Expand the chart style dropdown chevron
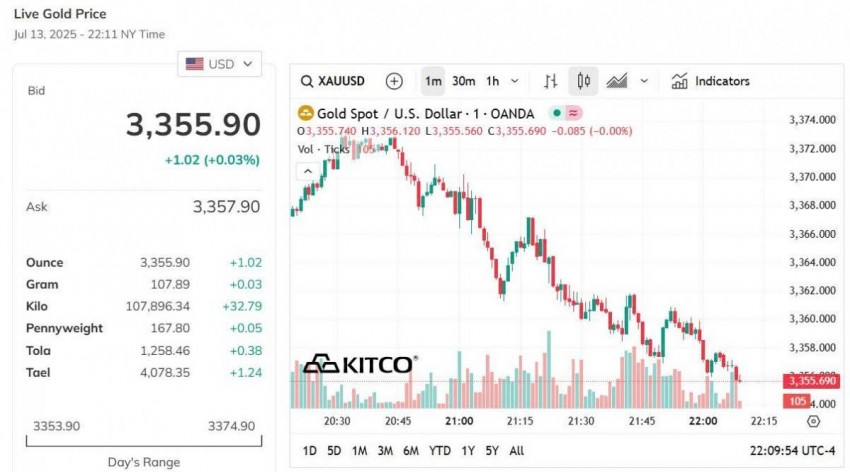850x472 pixels. (644, 81)
